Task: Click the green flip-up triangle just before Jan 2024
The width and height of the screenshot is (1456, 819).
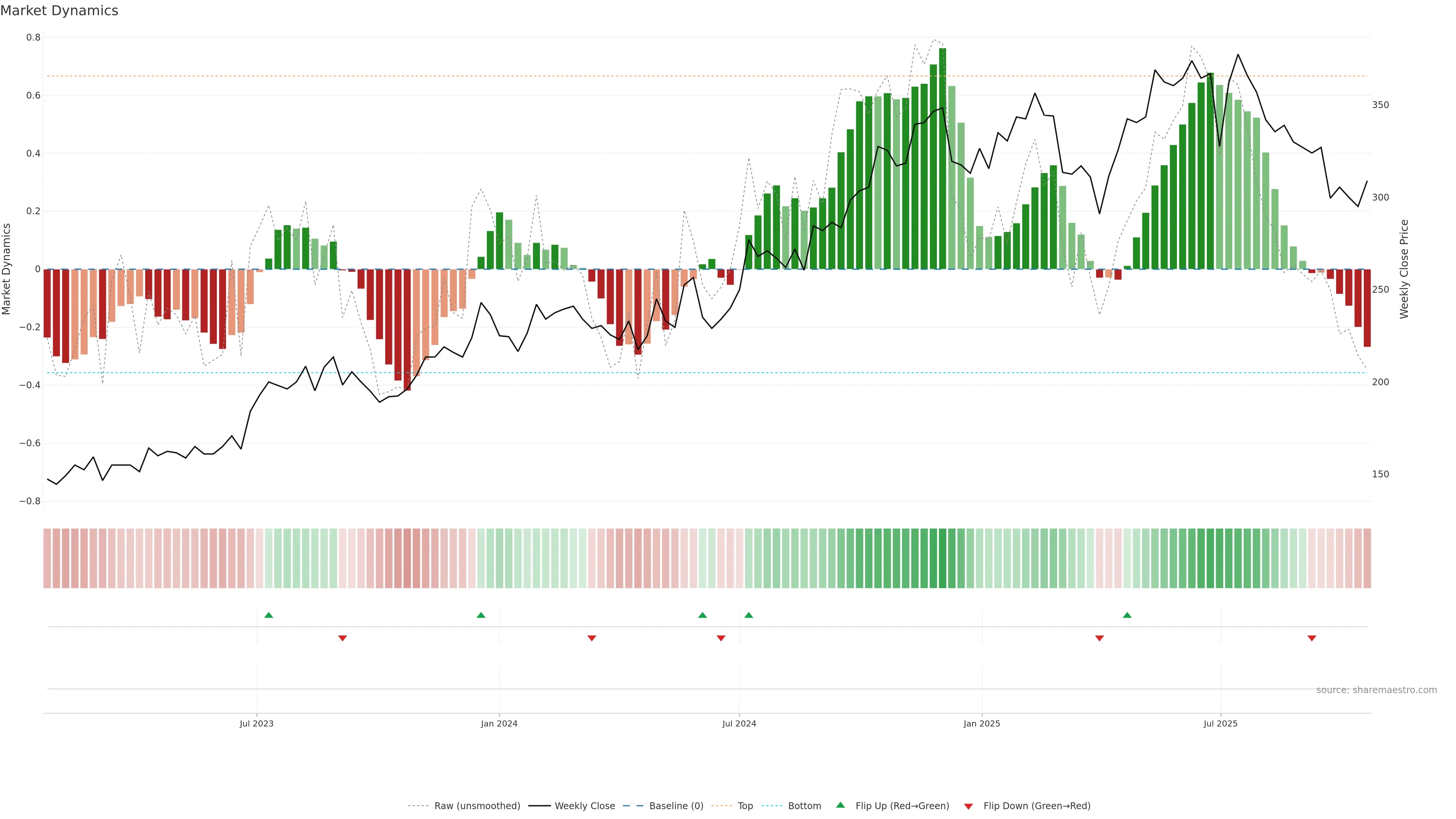Action: (x=481, y=615)
